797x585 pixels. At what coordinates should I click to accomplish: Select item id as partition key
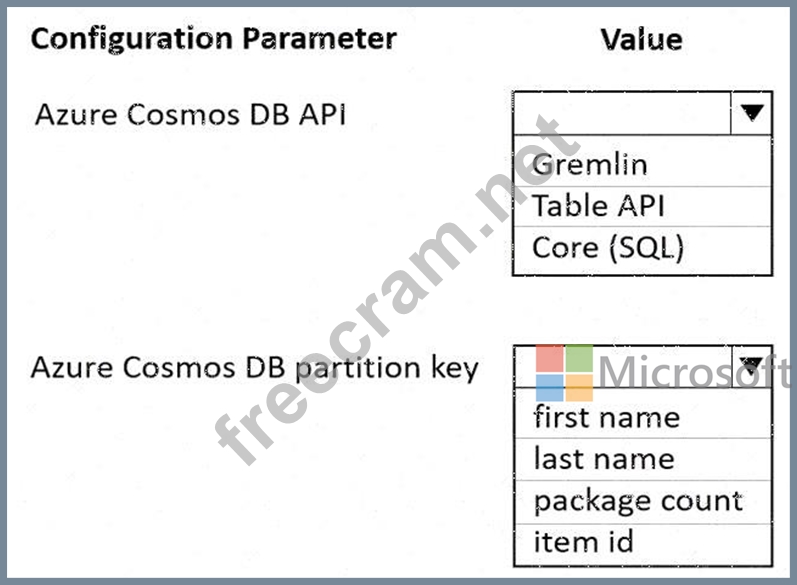pos(643,543)
